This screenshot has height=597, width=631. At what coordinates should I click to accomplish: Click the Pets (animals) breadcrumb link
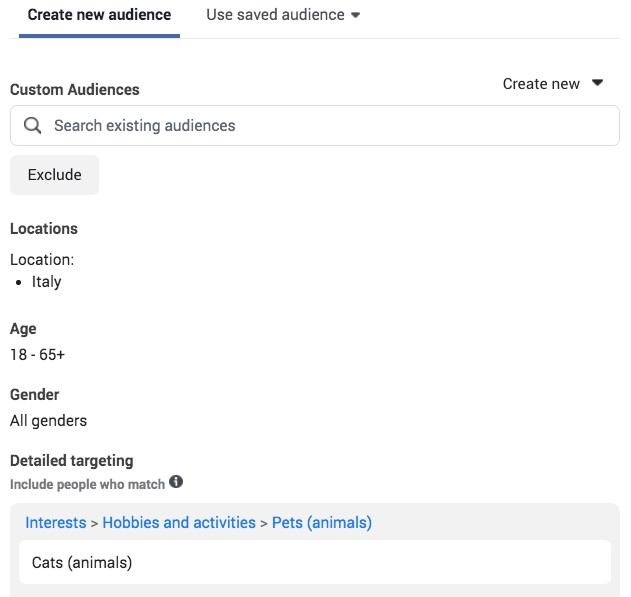click(x=322, y=523)
